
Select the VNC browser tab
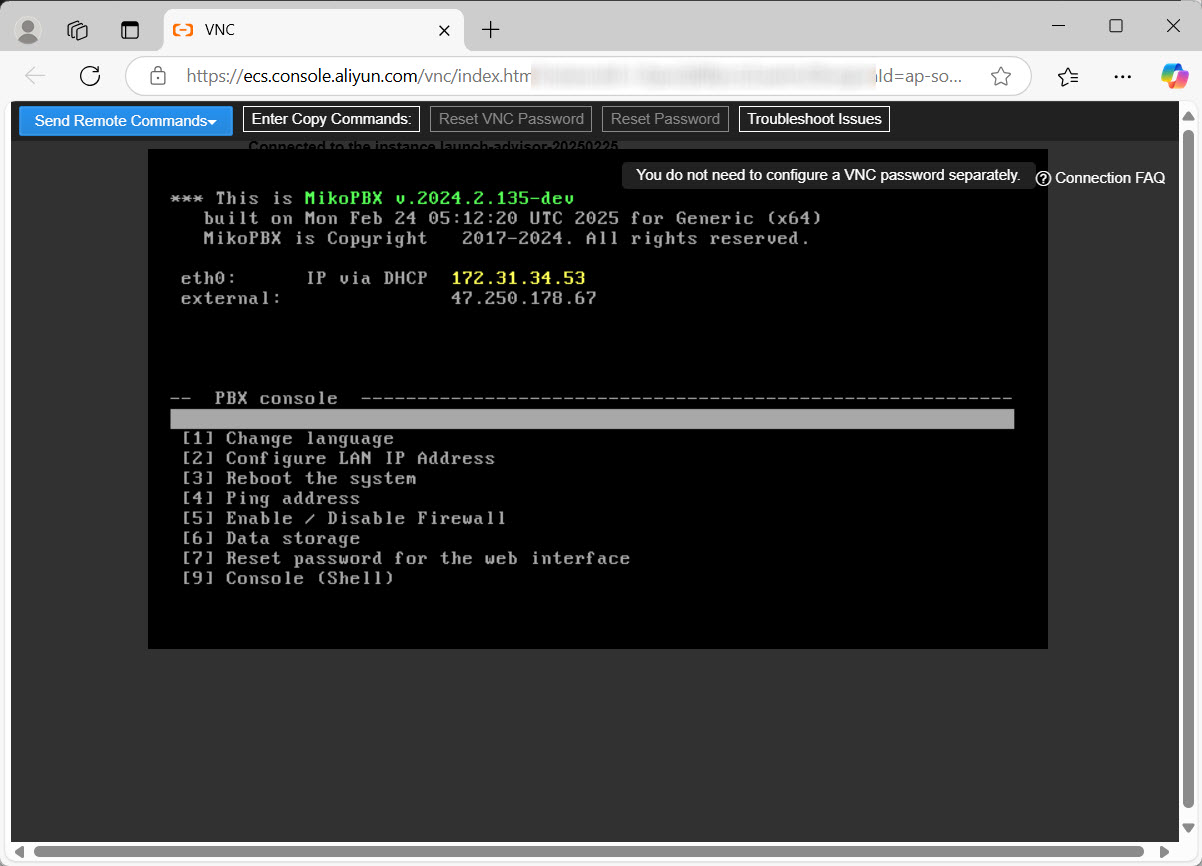pos(300,30)
